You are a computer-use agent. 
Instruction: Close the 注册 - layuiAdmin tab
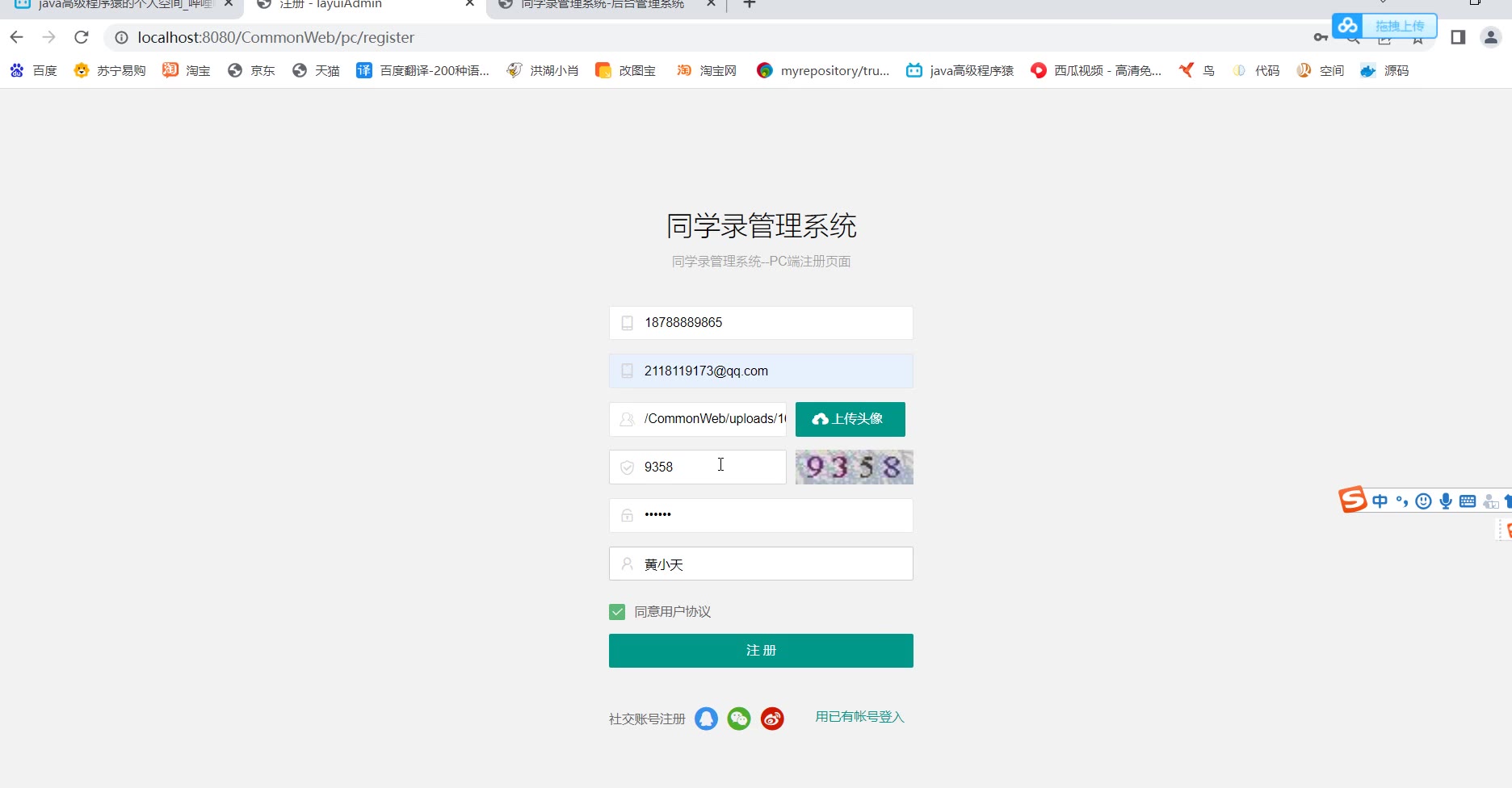[x=470, y=4]
